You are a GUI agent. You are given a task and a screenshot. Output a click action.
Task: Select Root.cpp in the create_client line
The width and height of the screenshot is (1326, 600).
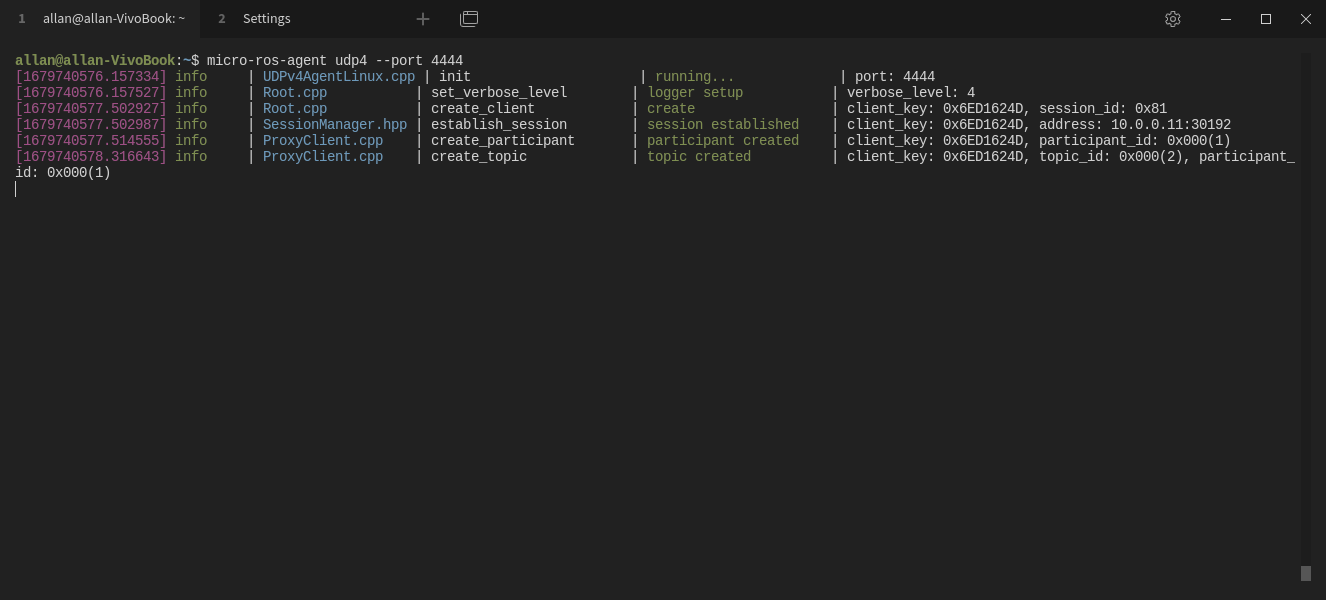click(x=294, y=108)
